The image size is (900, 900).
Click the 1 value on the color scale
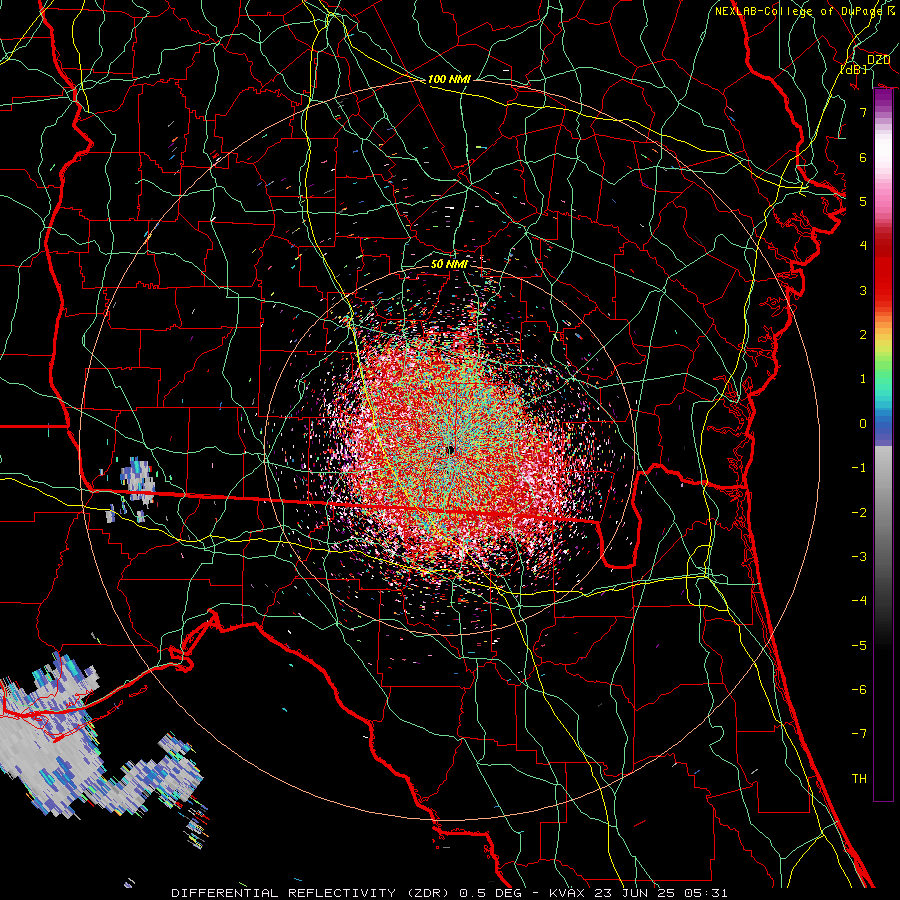863,379
